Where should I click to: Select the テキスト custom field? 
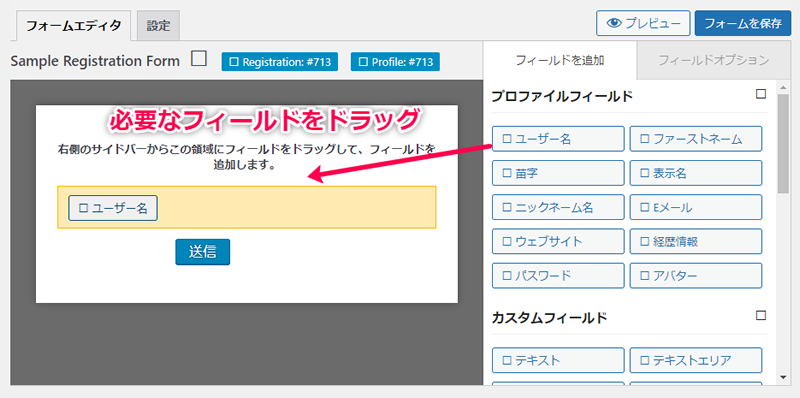pyautogui.click(x=558, y=360)
